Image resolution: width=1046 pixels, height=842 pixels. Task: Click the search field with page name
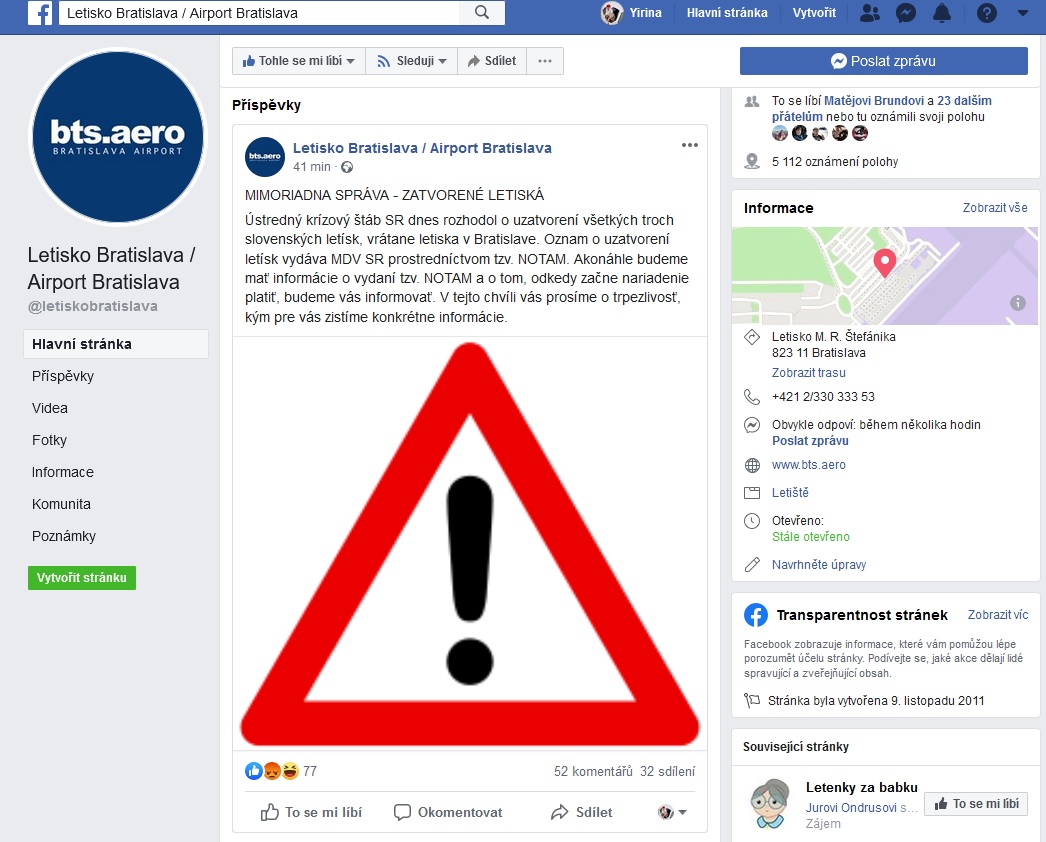[259, 13]
